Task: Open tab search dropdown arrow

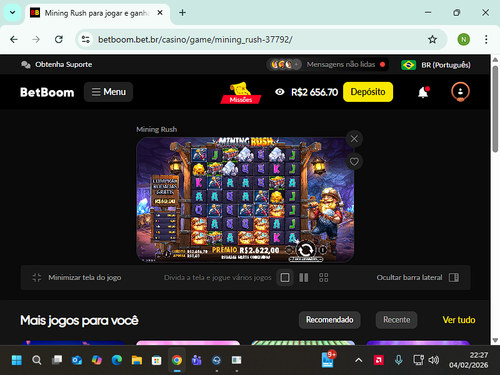Action: 13,13
